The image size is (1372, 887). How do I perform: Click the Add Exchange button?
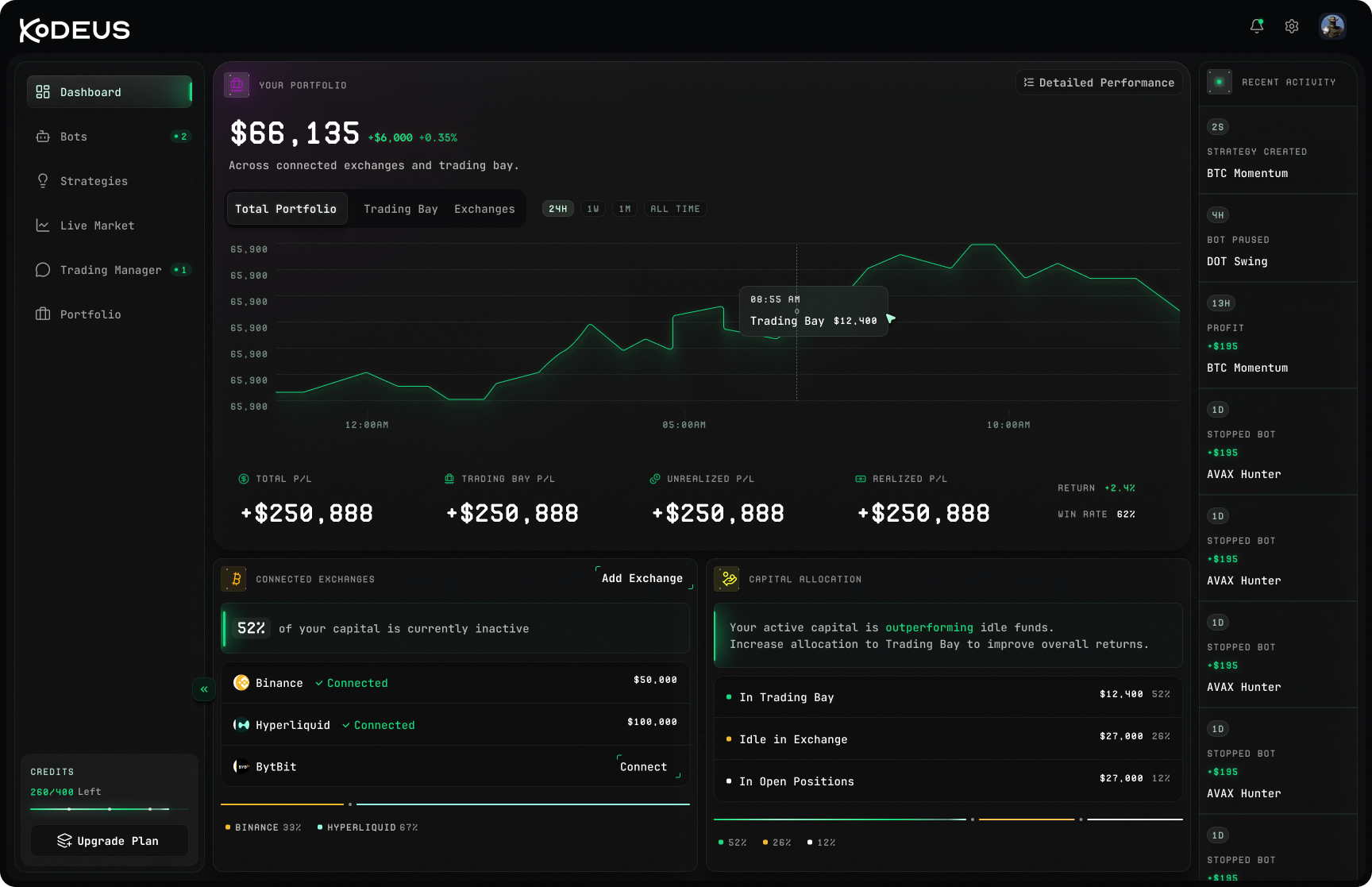[642, 578]
